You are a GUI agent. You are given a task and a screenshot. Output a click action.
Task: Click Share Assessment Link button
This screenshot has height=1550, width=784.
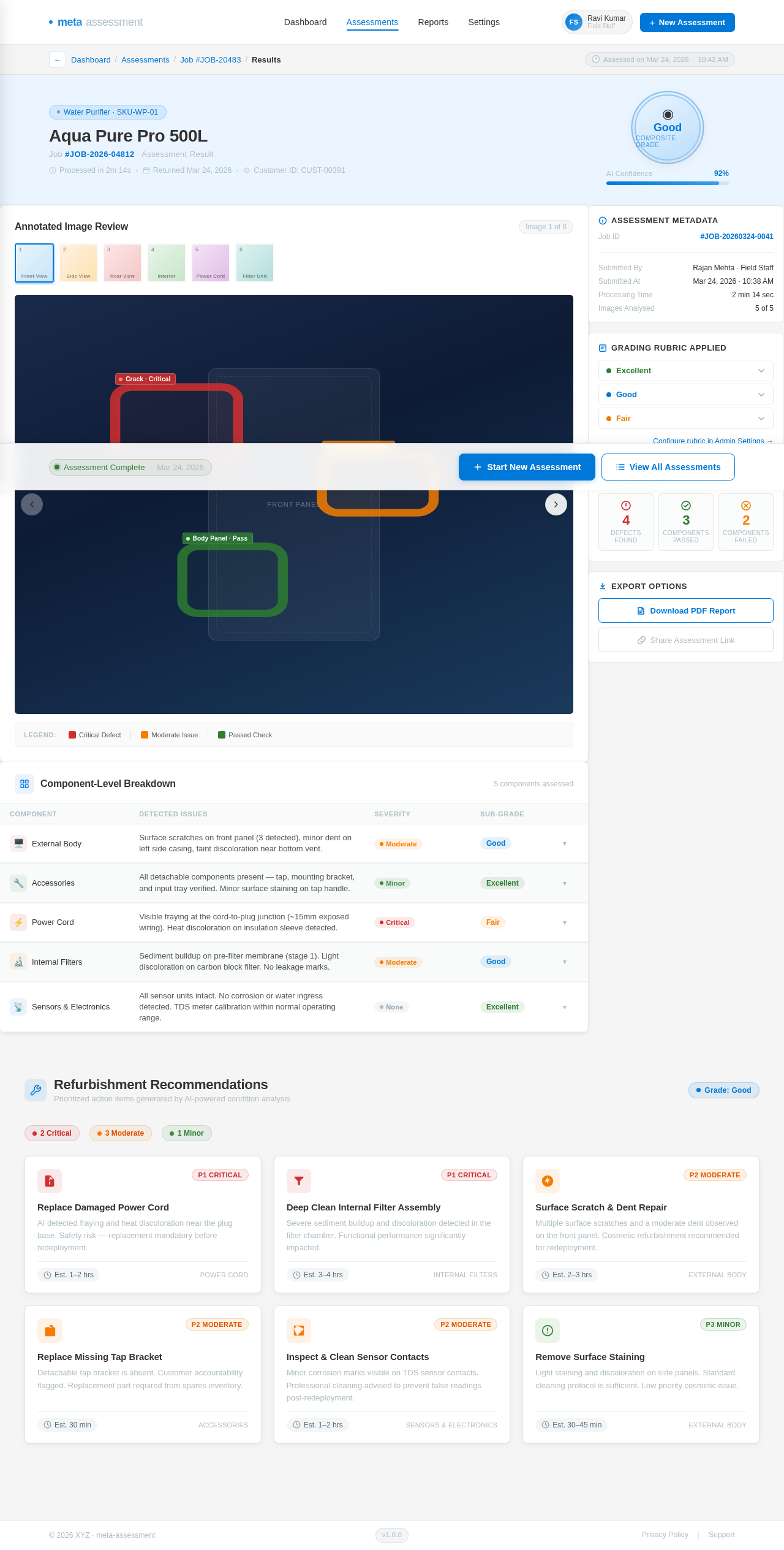click(x=686, y=640)
